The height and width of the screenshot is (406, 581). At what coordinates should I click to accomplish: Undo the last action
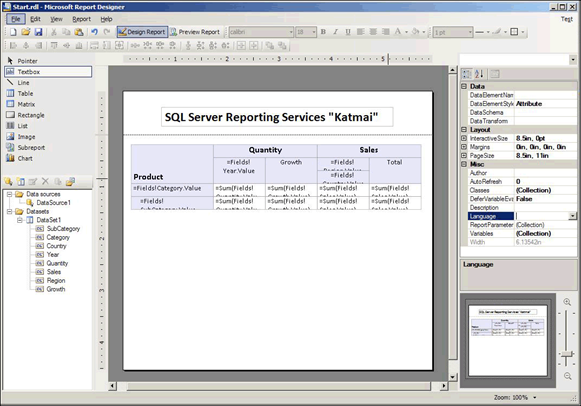coord(94,32)
